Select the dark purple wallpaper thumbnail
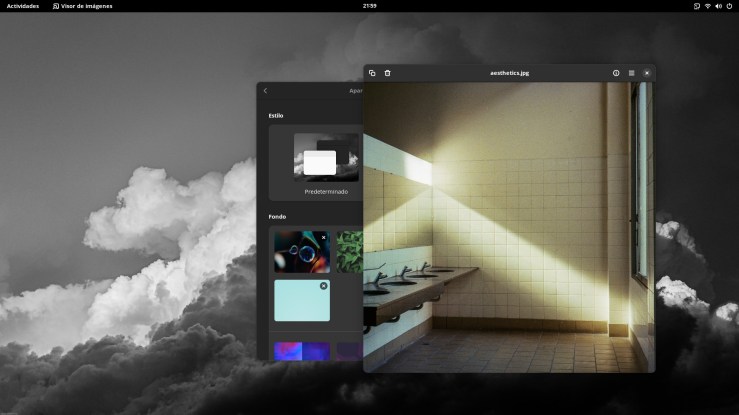 pos(350,351)
